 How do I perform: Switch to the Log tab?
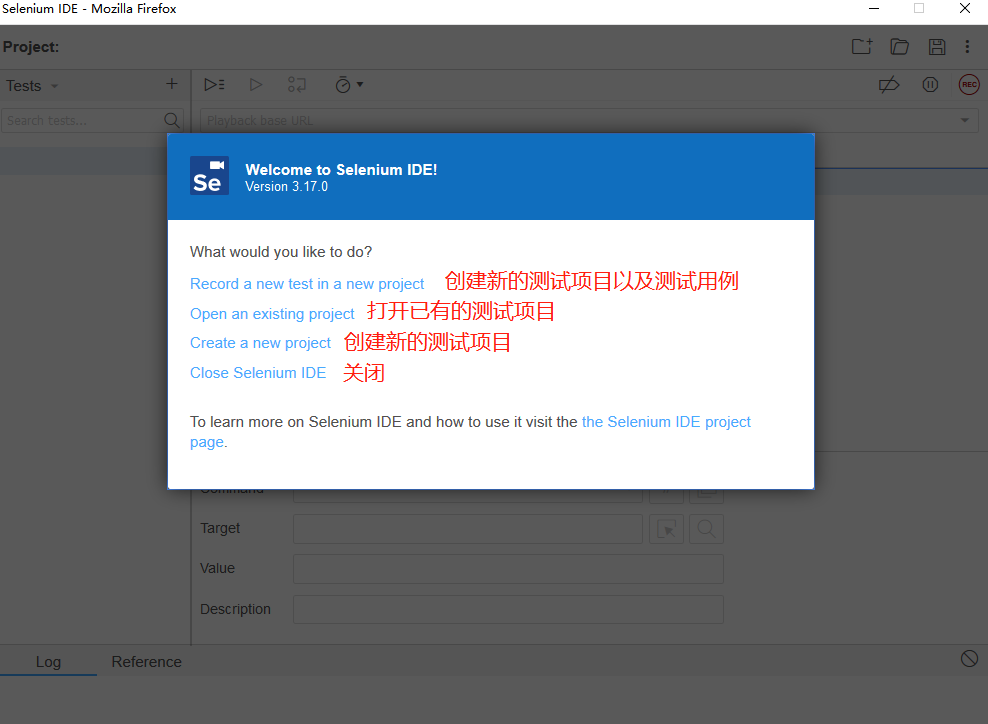click(49, 662)
